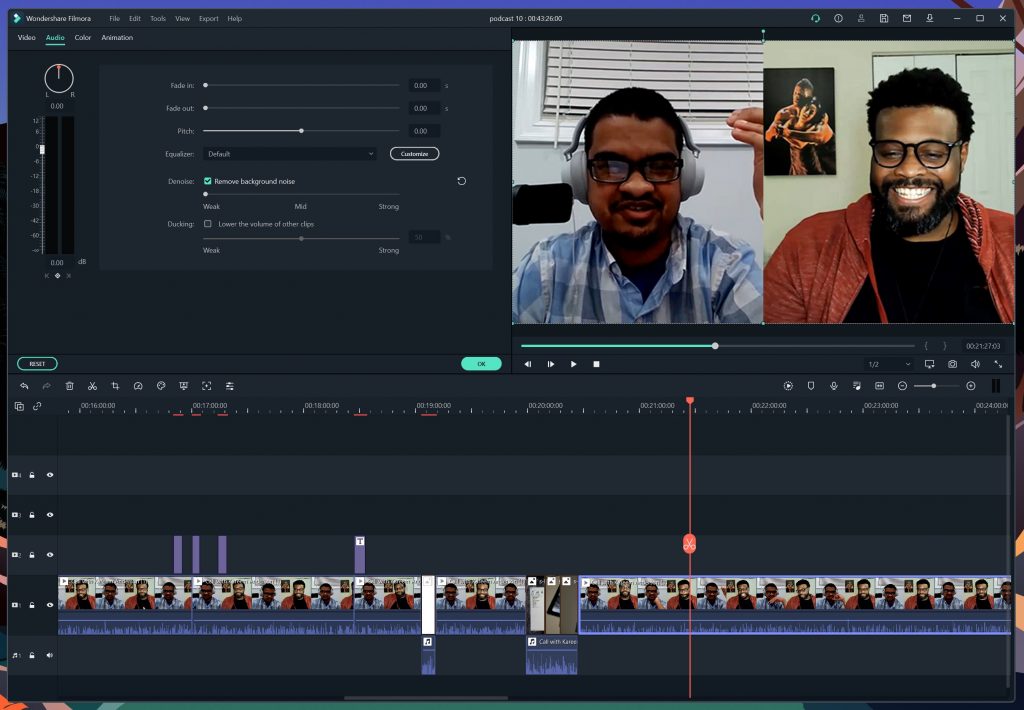Toggle the Auto Link chain icon
The width and height of the screenshot is (1024, 710).
(x=37, y=406)
